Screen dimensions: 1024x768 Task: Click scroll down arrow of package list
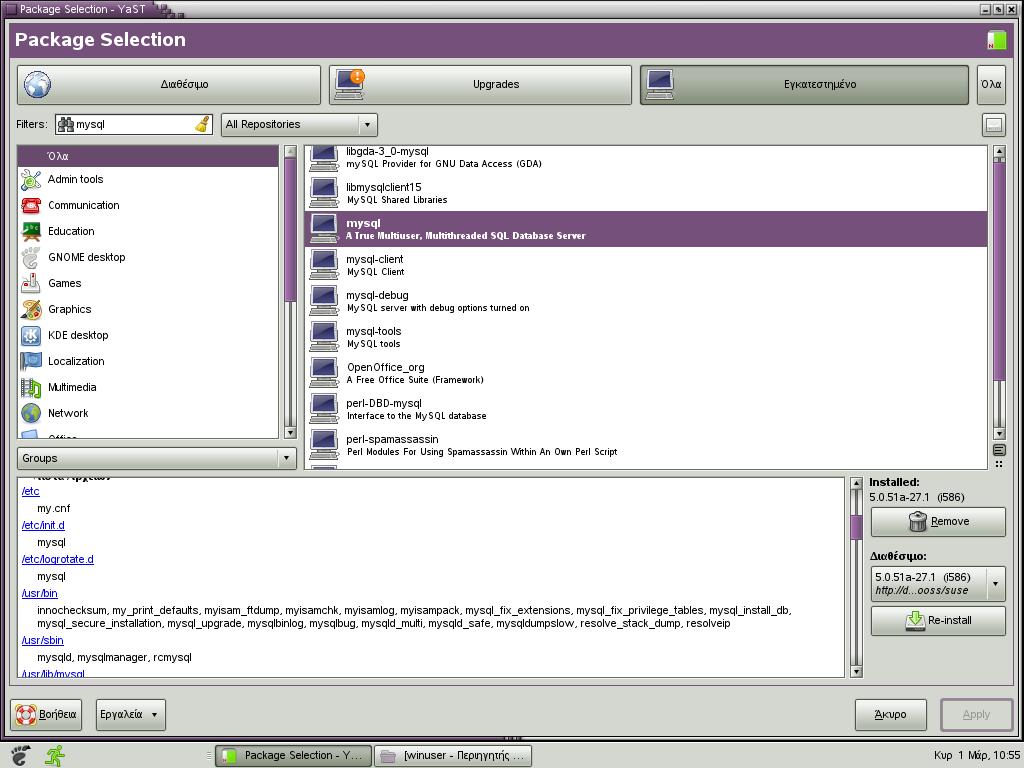click(x=999, y=433)
